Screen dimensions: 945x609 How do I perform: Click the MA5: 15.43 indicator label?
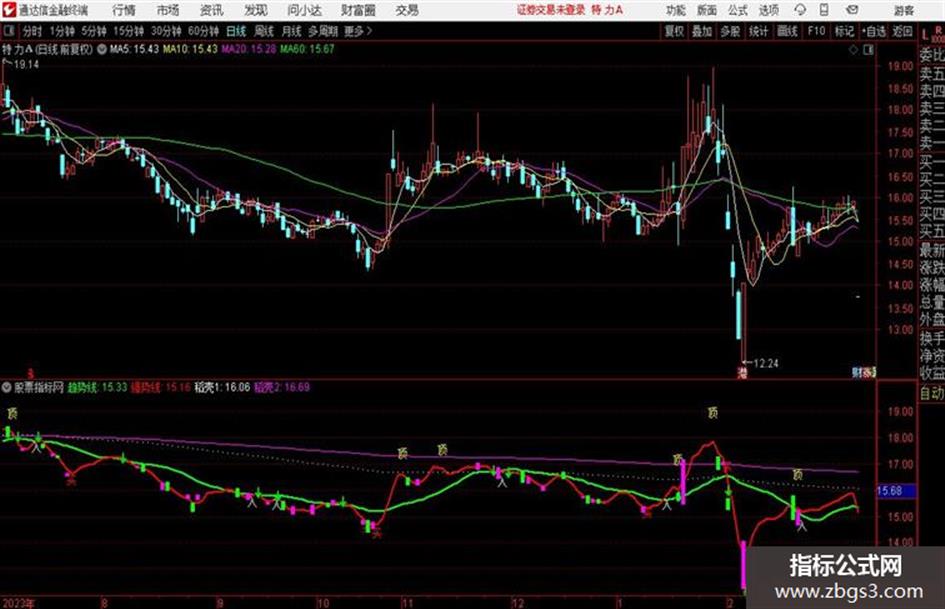point(134,49)
